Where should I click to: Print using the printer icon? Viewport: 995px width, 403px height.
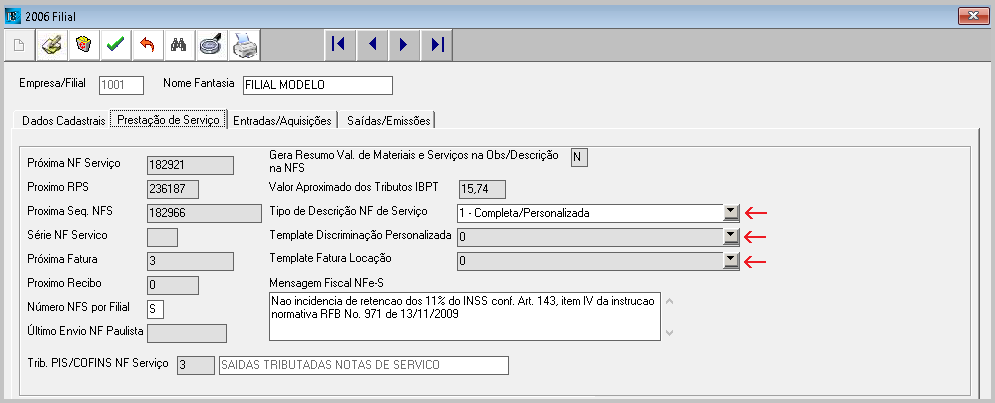[x=243, y=44]
